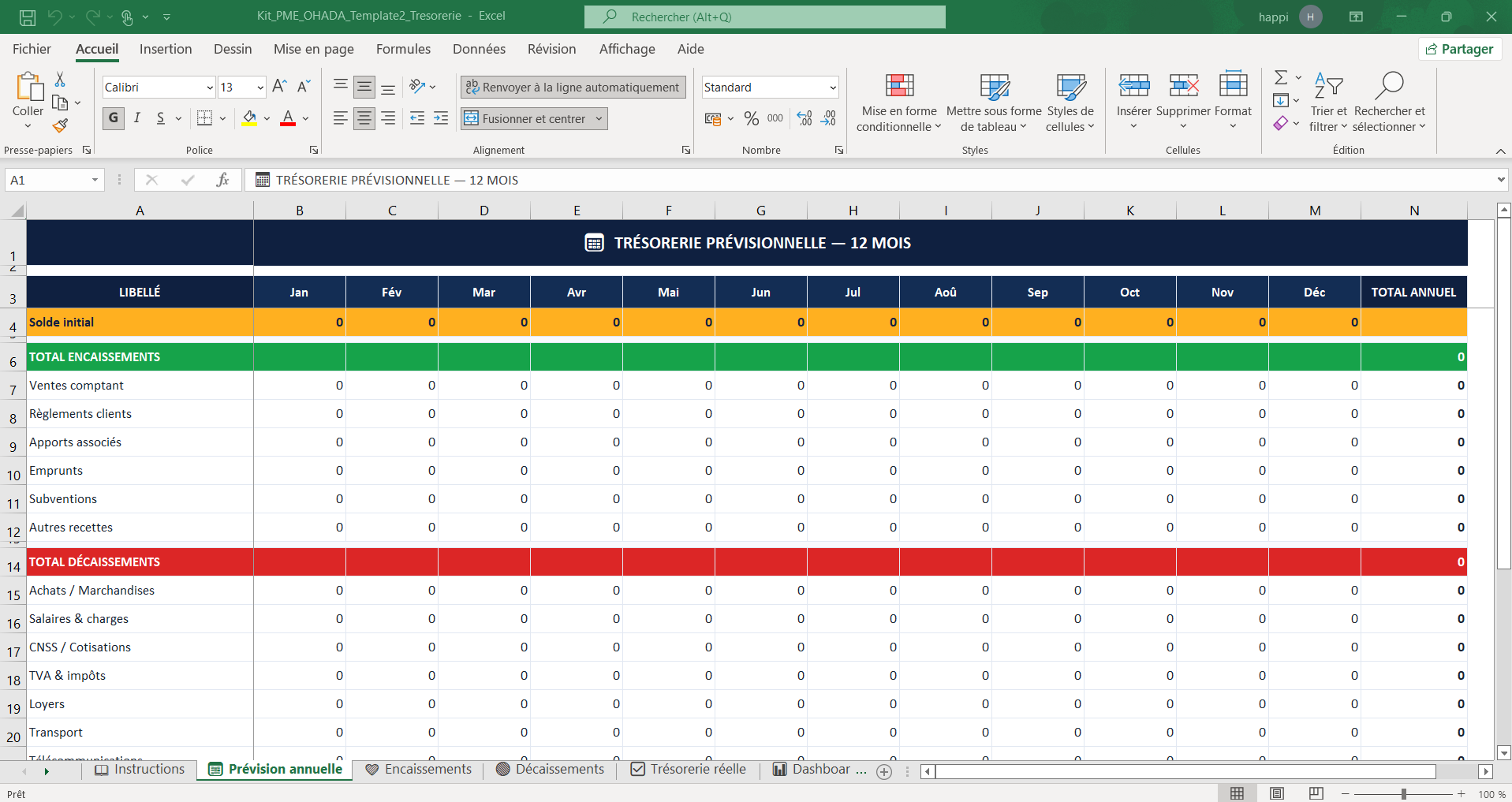Open the Format cells menu
The height and width of the screenshot is (802, 1512).
[x=1233, y=103]
